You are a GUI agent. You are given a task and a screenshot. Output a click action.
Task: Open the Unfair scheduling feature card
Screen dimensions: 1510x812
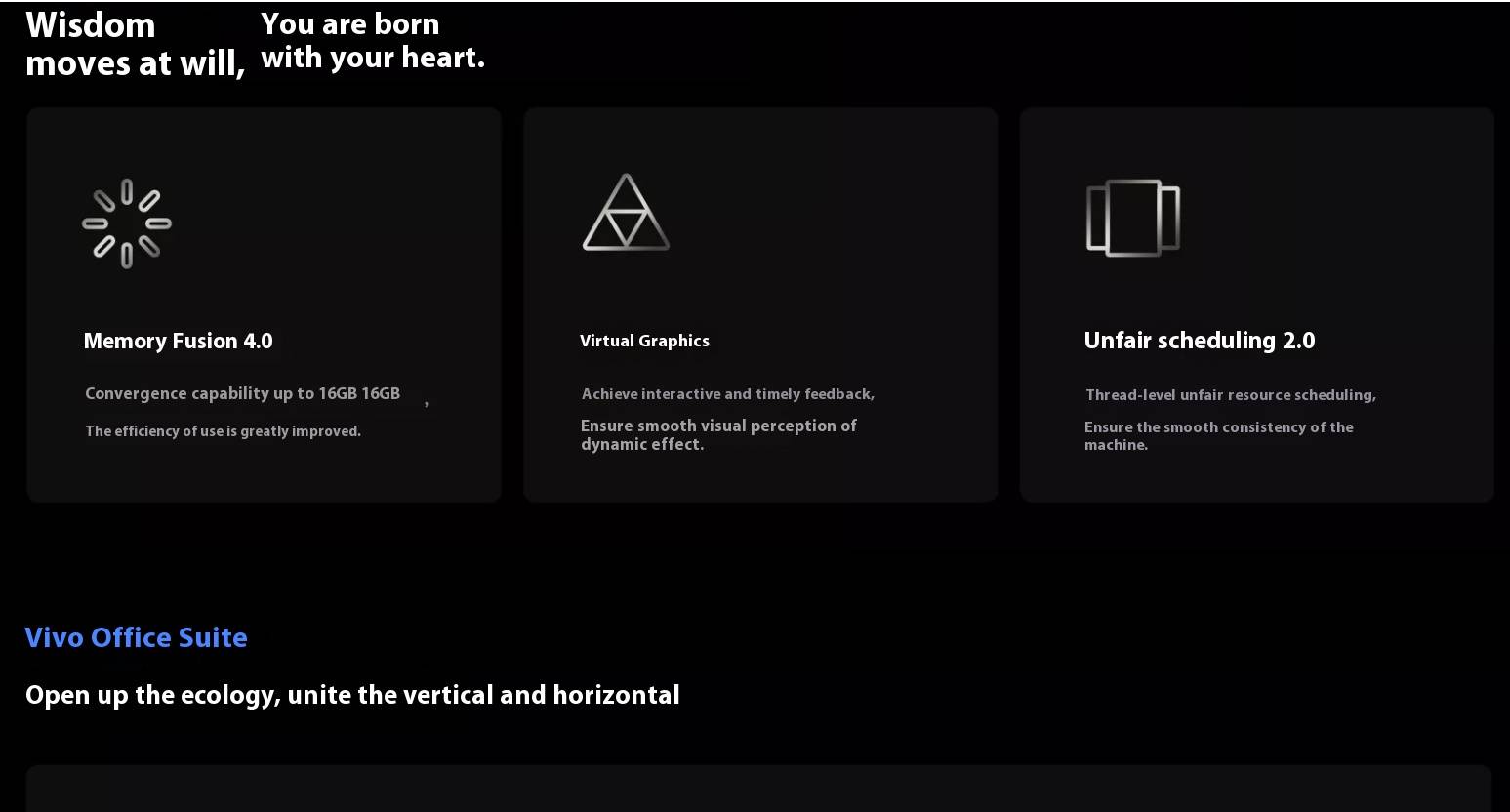1257,304
